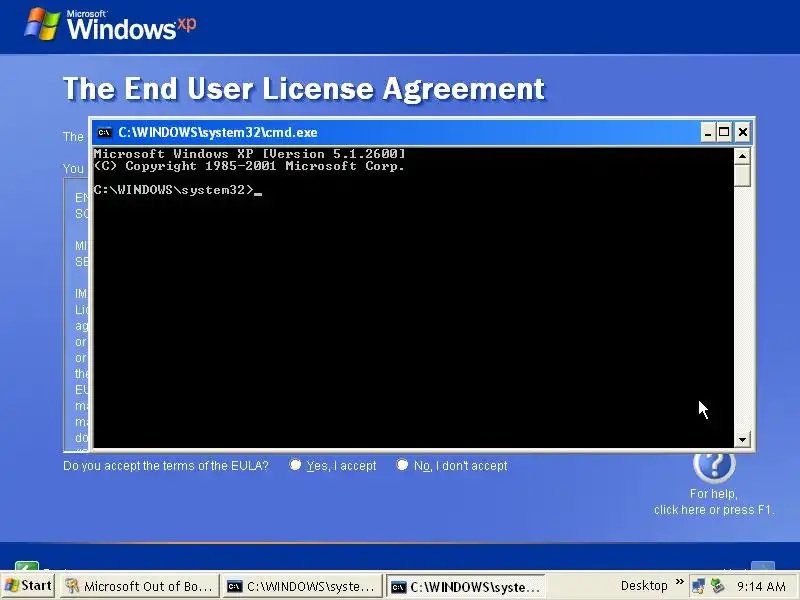This screenshot has width=800, height=600.
Task: Click the 'Microsoft Windows XP [Version 5.1.2600]' line
Action: tap(249, 154)
